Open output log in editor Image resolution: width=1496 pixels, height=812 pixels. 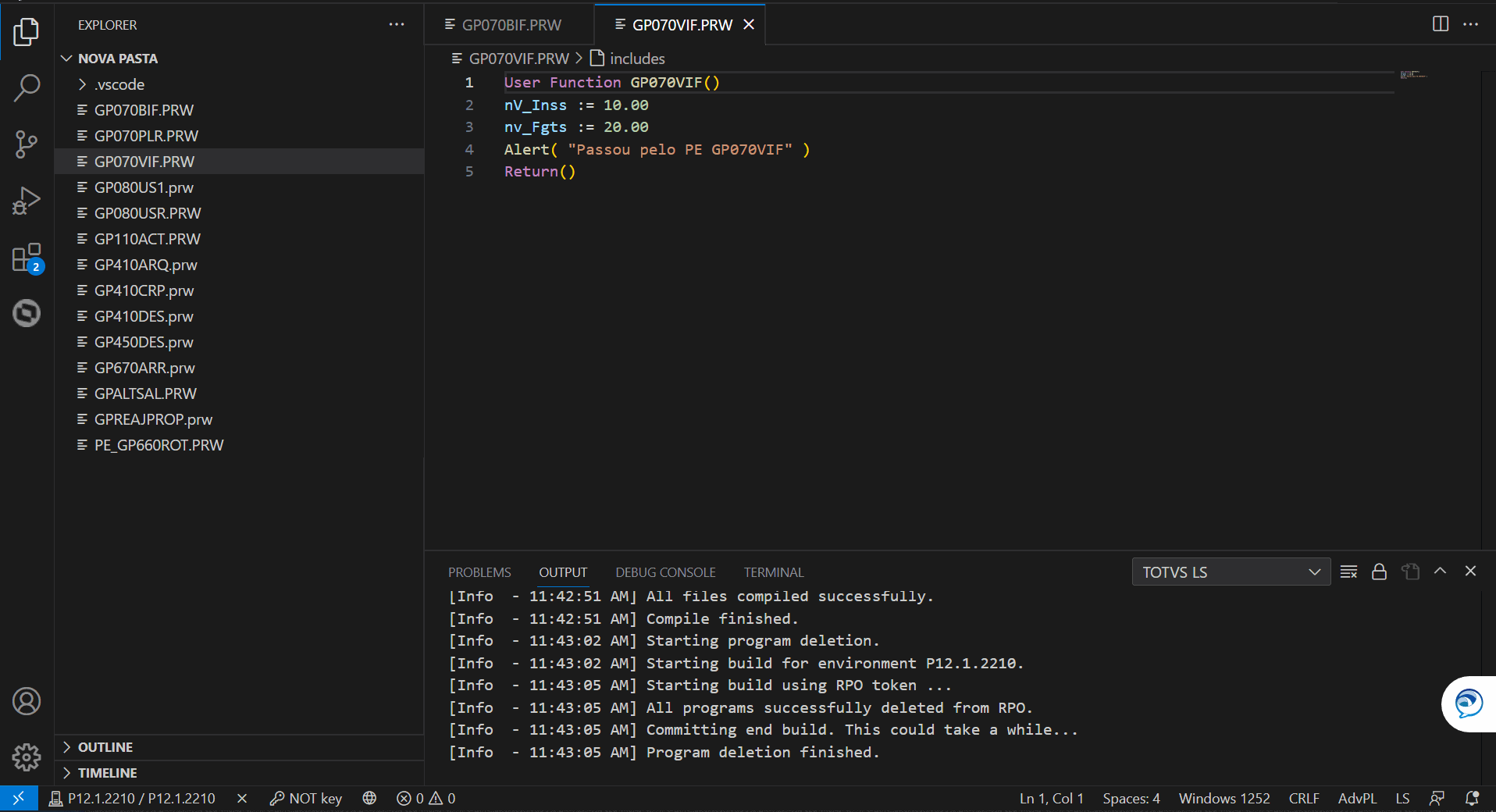click(1410, 572)
